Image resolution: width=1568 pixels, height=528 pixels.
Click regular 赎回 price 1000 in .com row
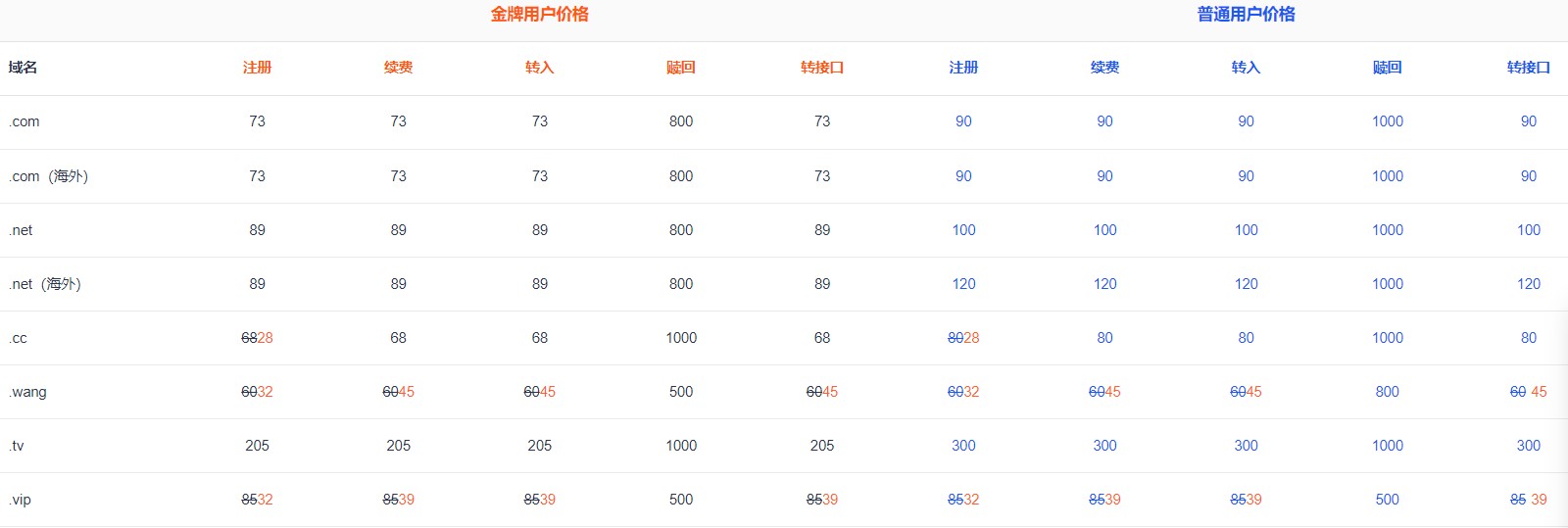coord(1387,121)
